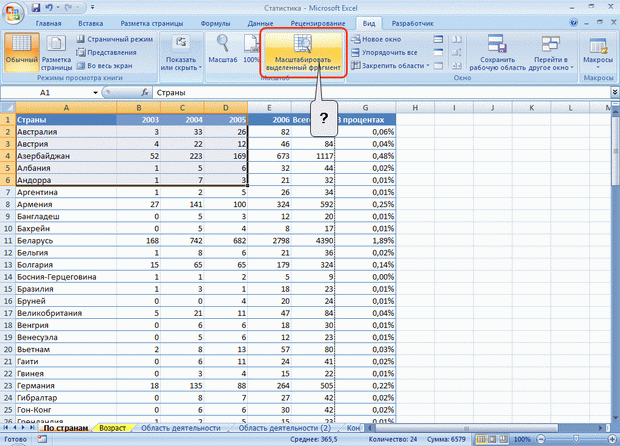
Task: Click the fx insert function icon
Action: pyautogui.click(x=145, y=93)
